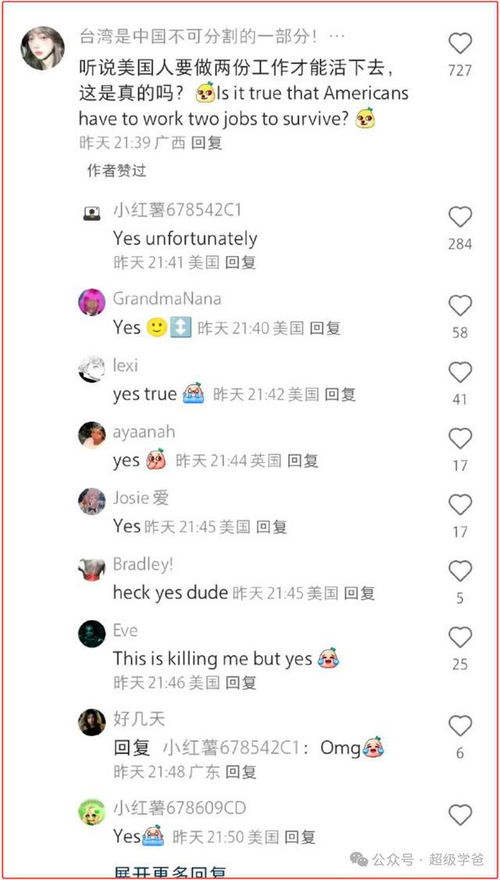Tap the heart next to ayaanah's reply
The image size is (500, 880).
pos(460,439)
